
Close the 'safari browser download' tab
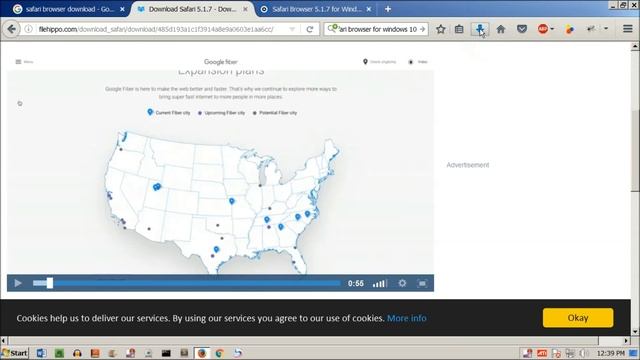[122, 9]
